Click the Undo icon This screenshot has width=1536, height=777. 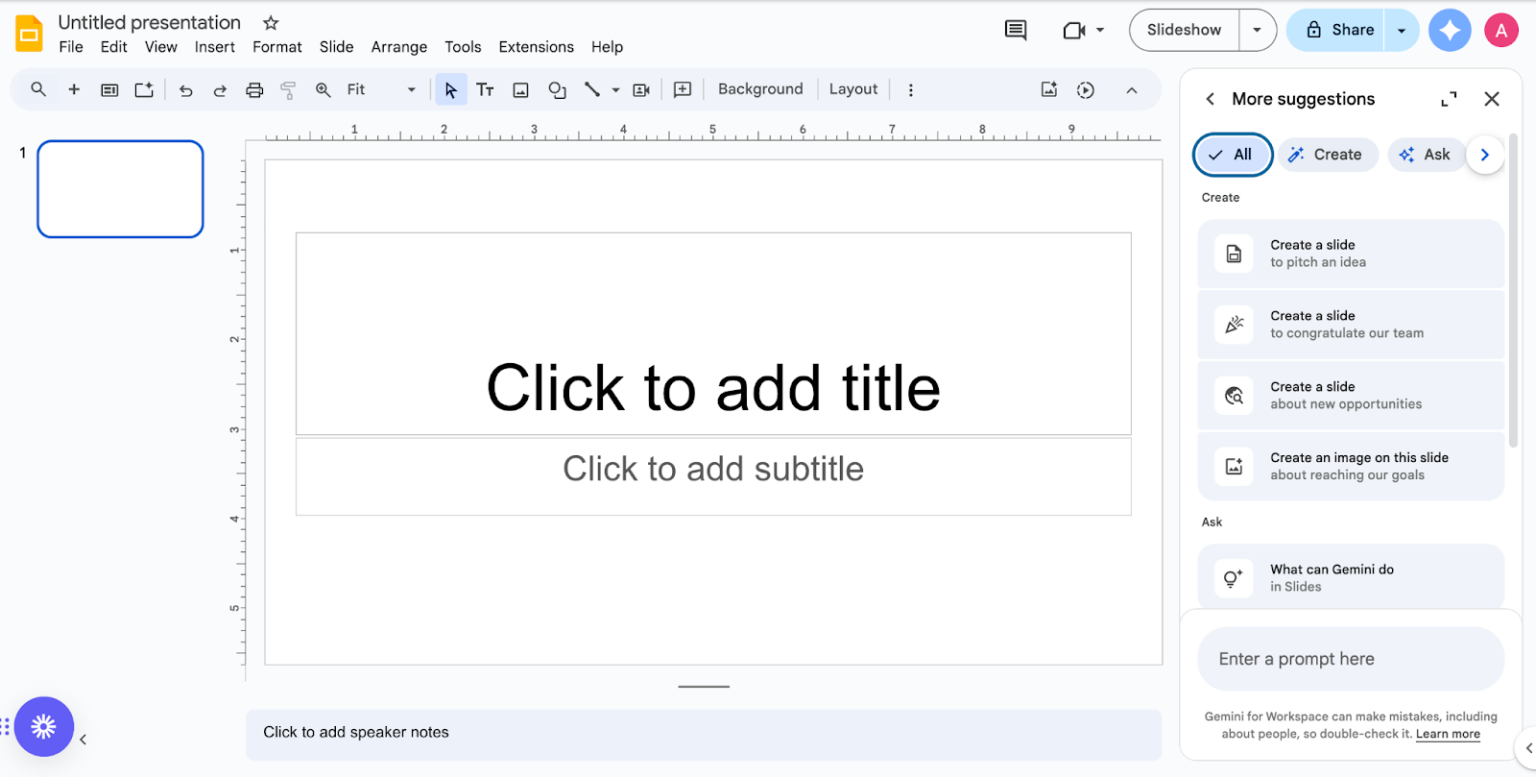tap(185, 89)
